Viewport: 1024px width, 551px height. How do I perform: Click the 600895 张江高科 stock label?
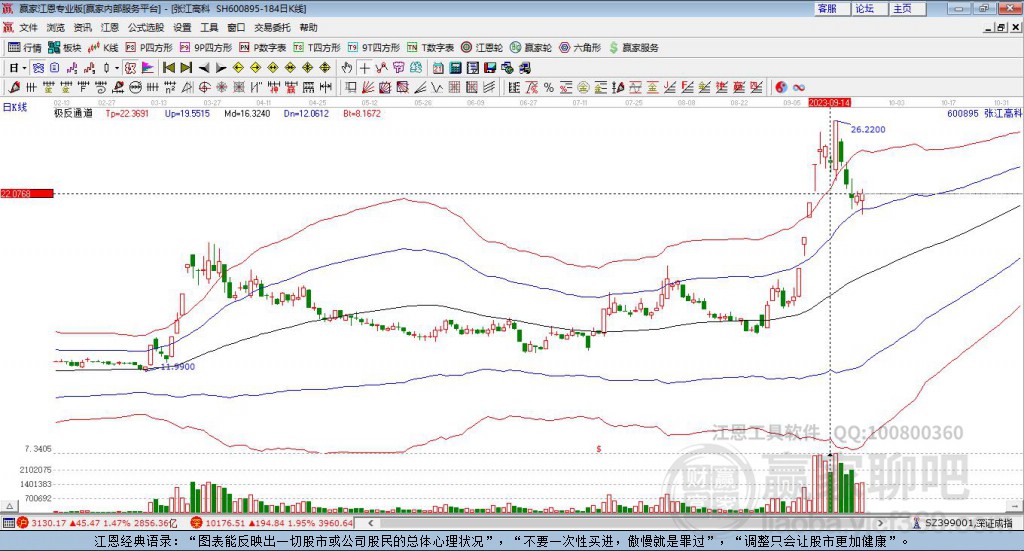[x=984, y=114]
